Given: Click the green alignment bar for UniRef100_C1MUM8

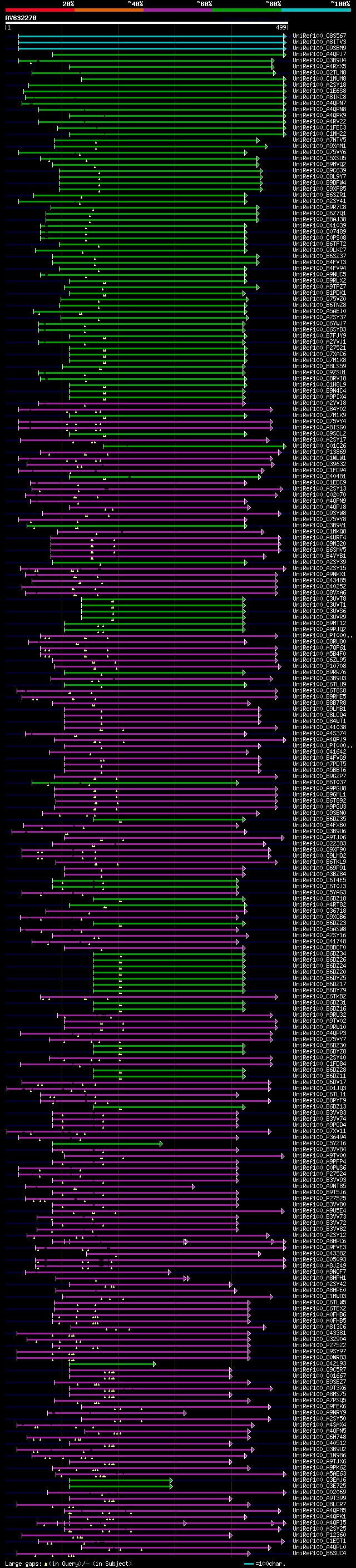Looking at the screenshot, I should (184, 78).
